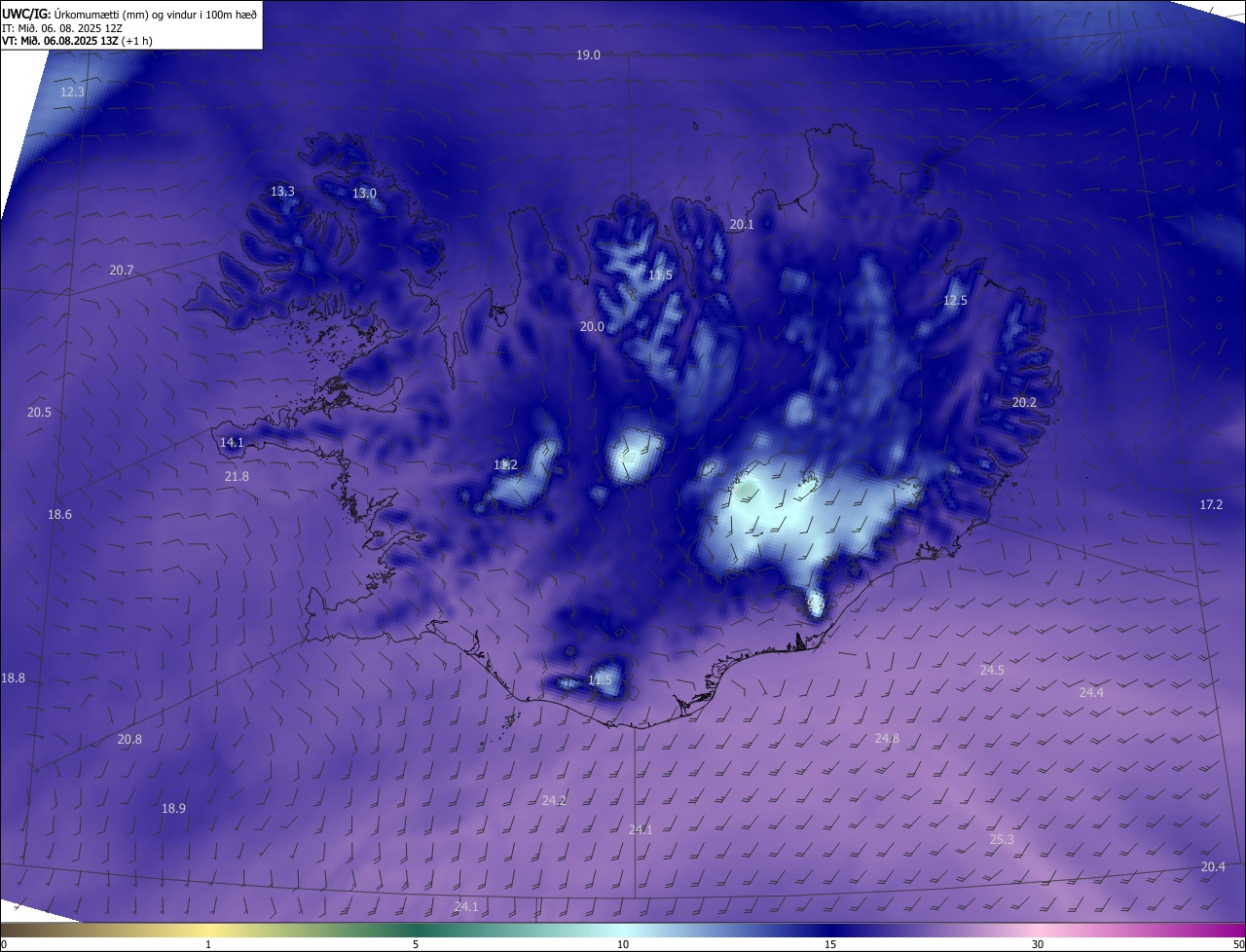Click the 20.7 value label
The width and height of the screenshot is (1246, 952).
[122, 271]
